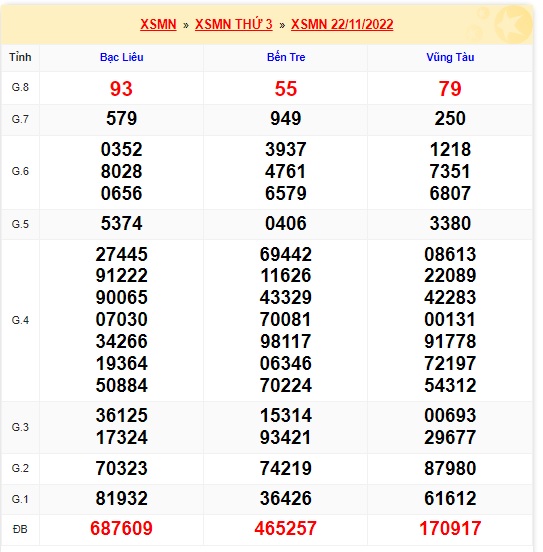Select G.5 number 3380

pos(450,223)
